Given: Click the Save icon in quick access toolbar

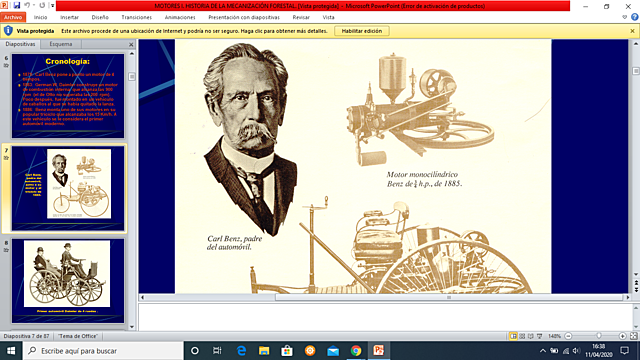Looking at the screenshot, I should pyautogui.click(x=17, y=5).
